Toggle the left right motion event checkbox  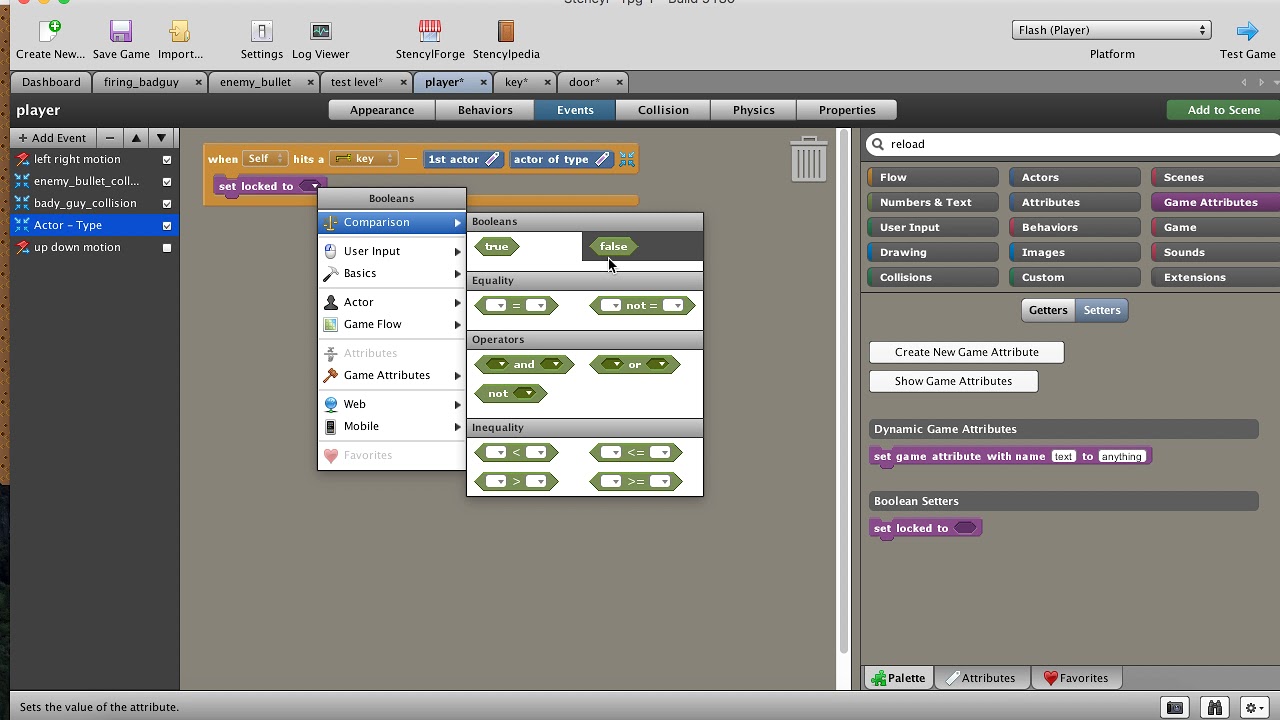(x=167, y=160)
